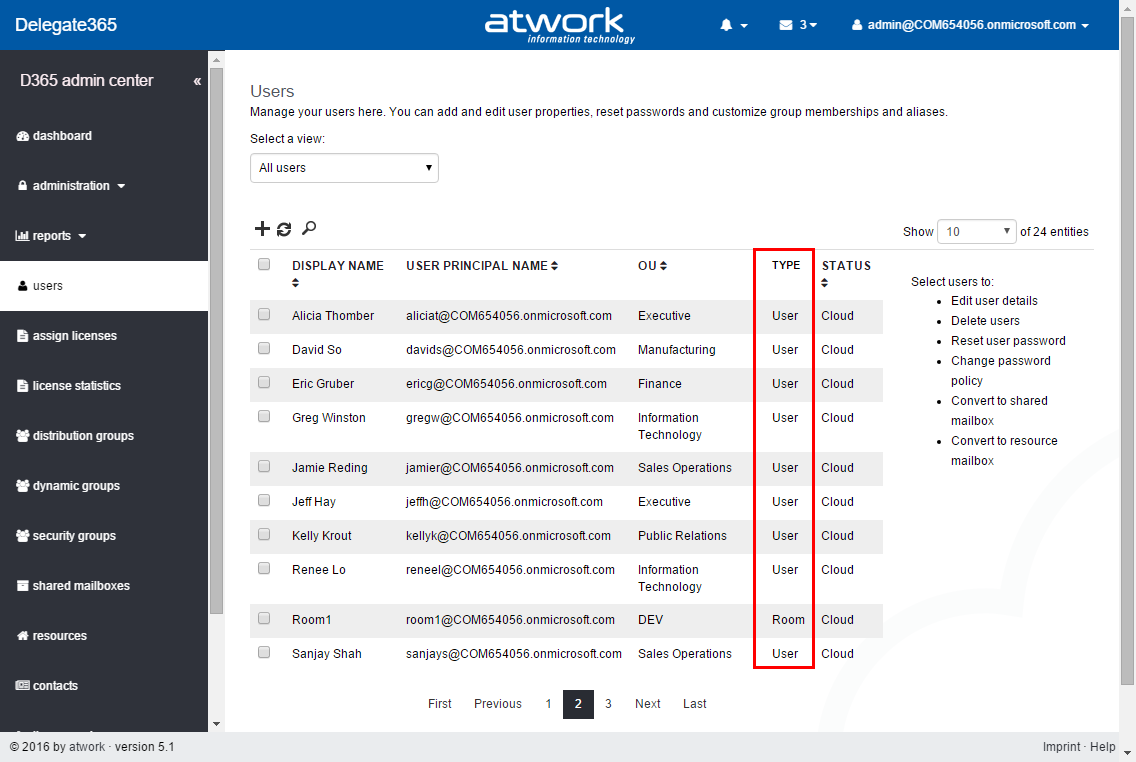Toggle the select-all header checkbox
The height and width of the screenshot is (762, 1136).
264,264
